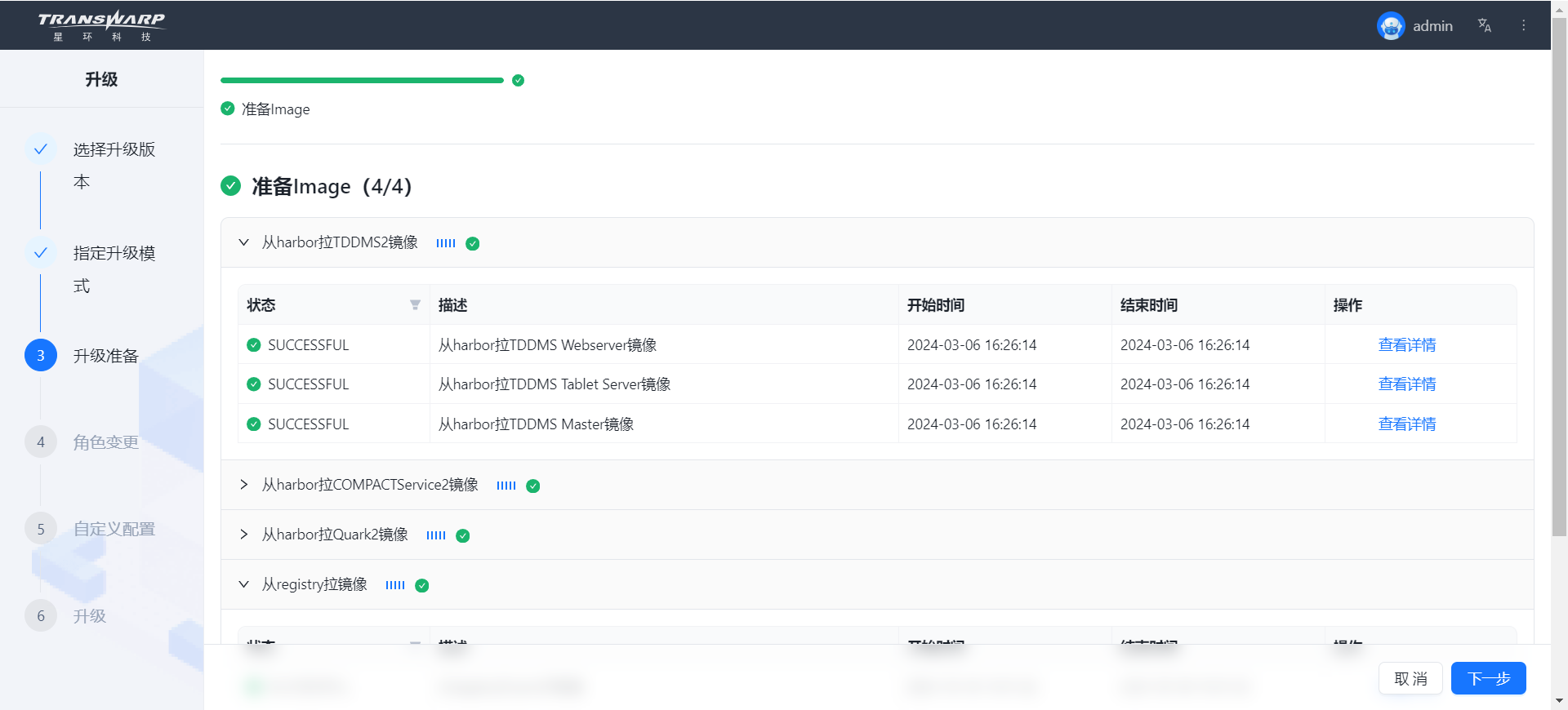Image resolution: width=1568 pixels, height=710 pixels.
Task: Click the blue bars icon beside 从registry拉镜像
Action: 395,585
